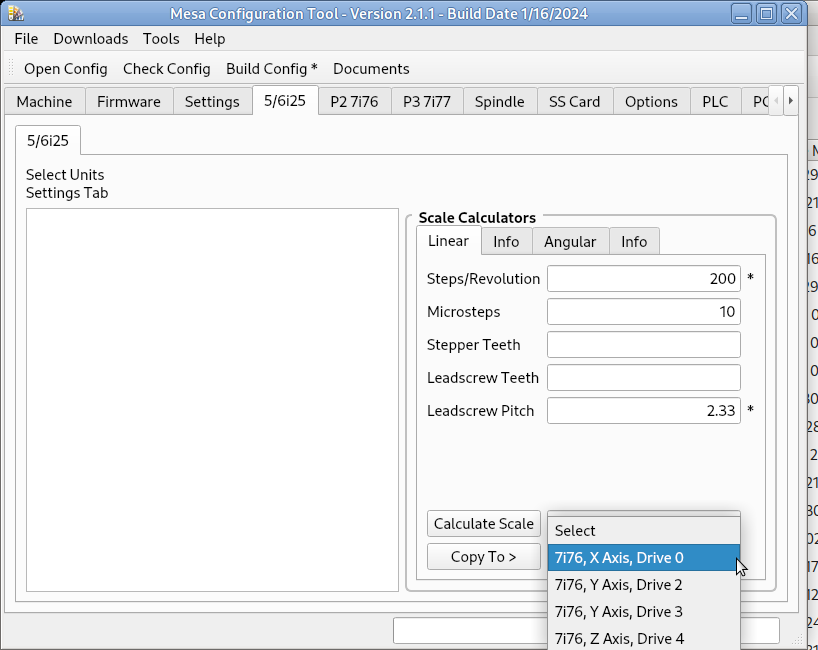Click the Leadscrew Pitch input field
Viewport: 818px width, 650px height.
pyautogui.click(x=644, y=411)
